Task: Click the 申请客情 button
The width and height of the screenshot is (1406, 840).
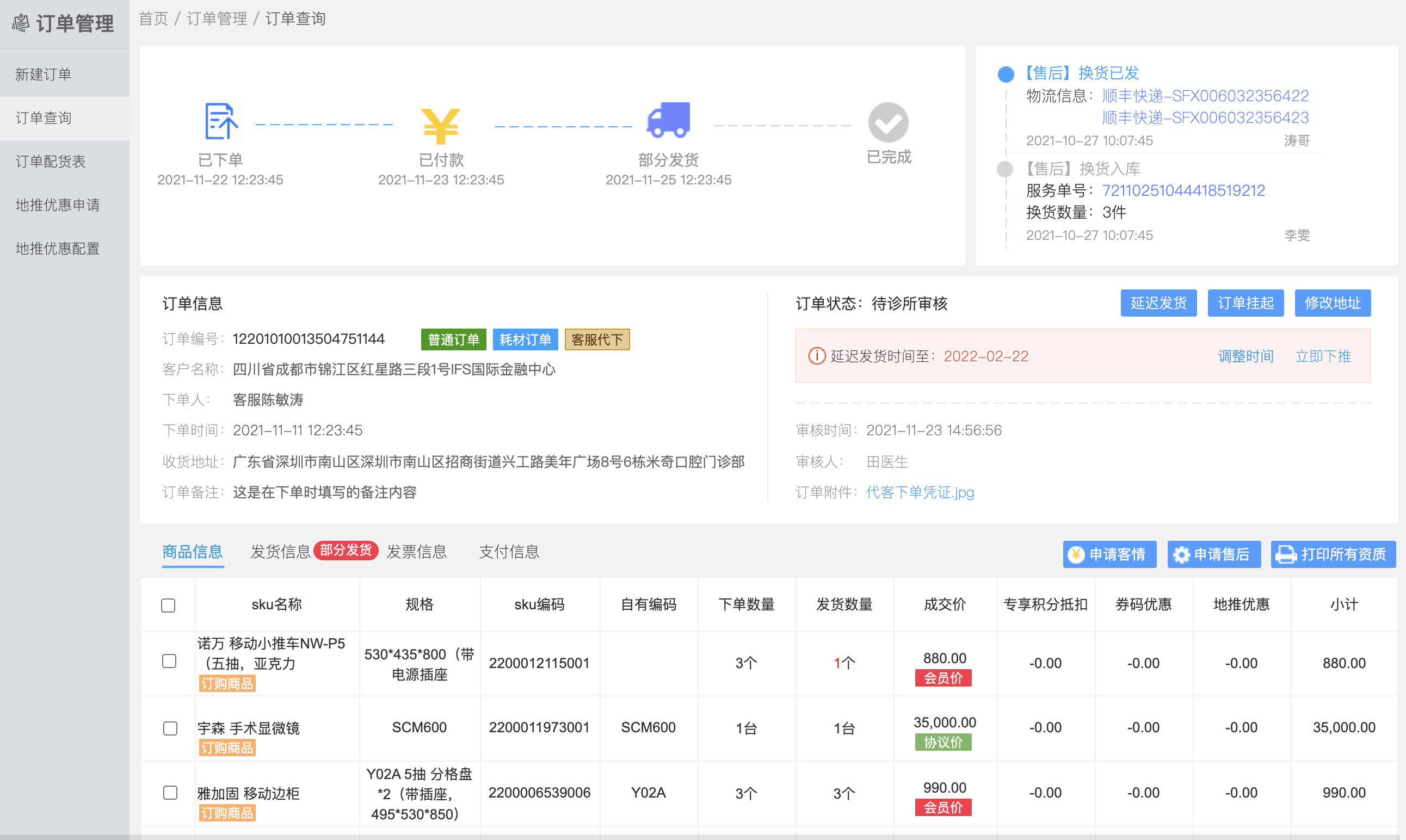Action: coord(1109,554)
